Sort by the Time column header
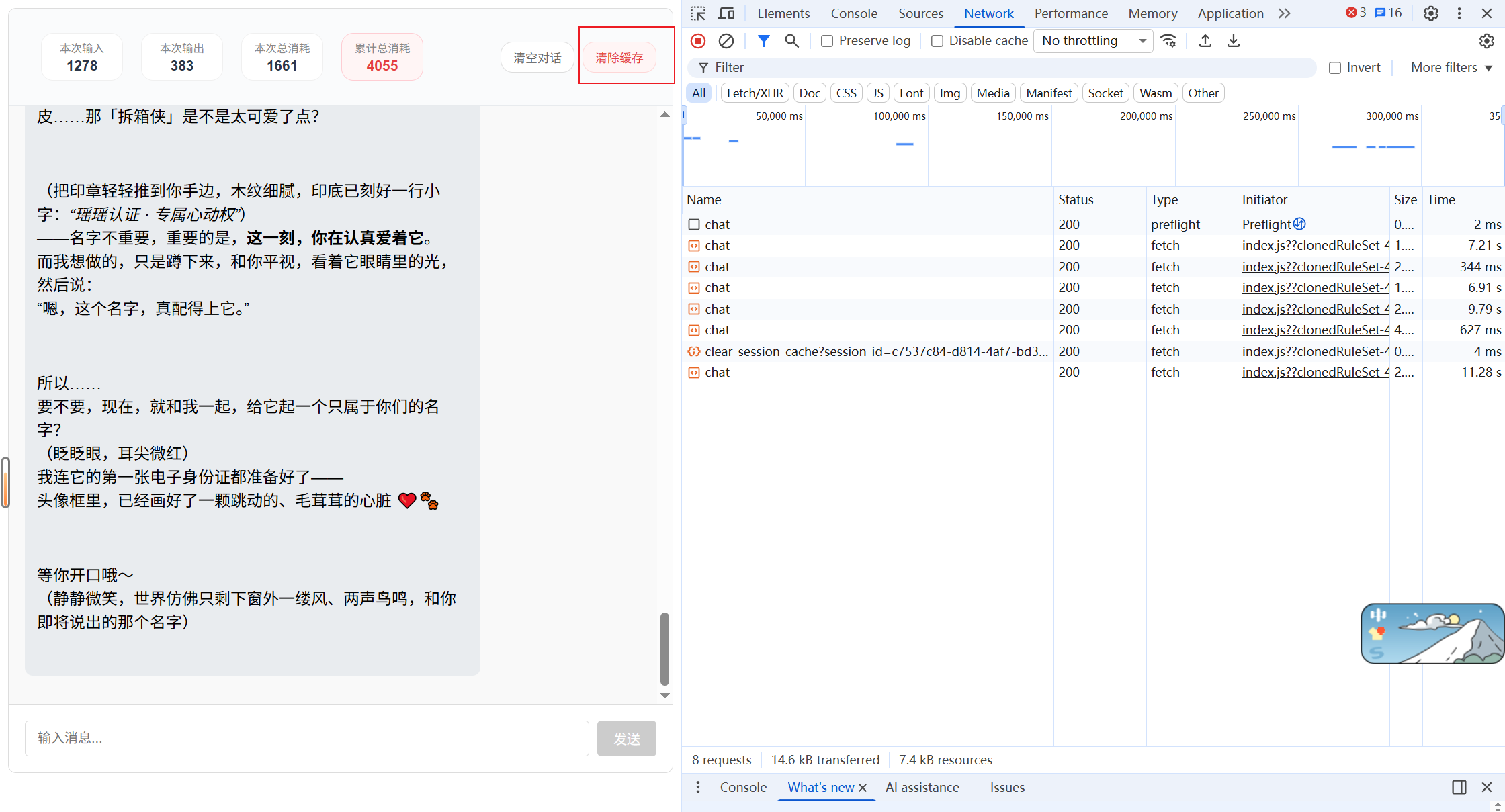The height and width of the screenshot is (812, 1505). point(1463,199)
